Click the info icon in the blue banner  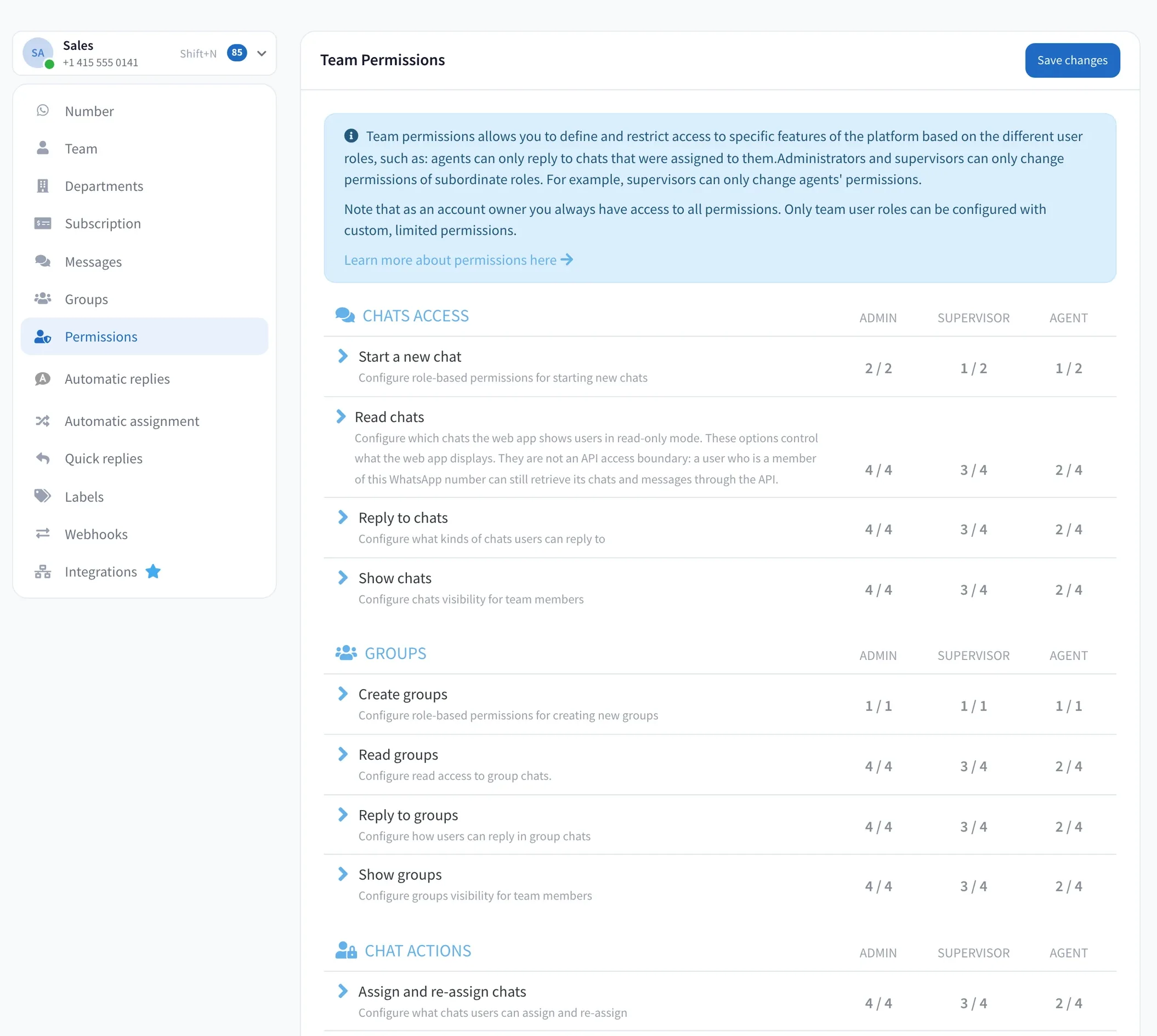click(x=351, y=135)
